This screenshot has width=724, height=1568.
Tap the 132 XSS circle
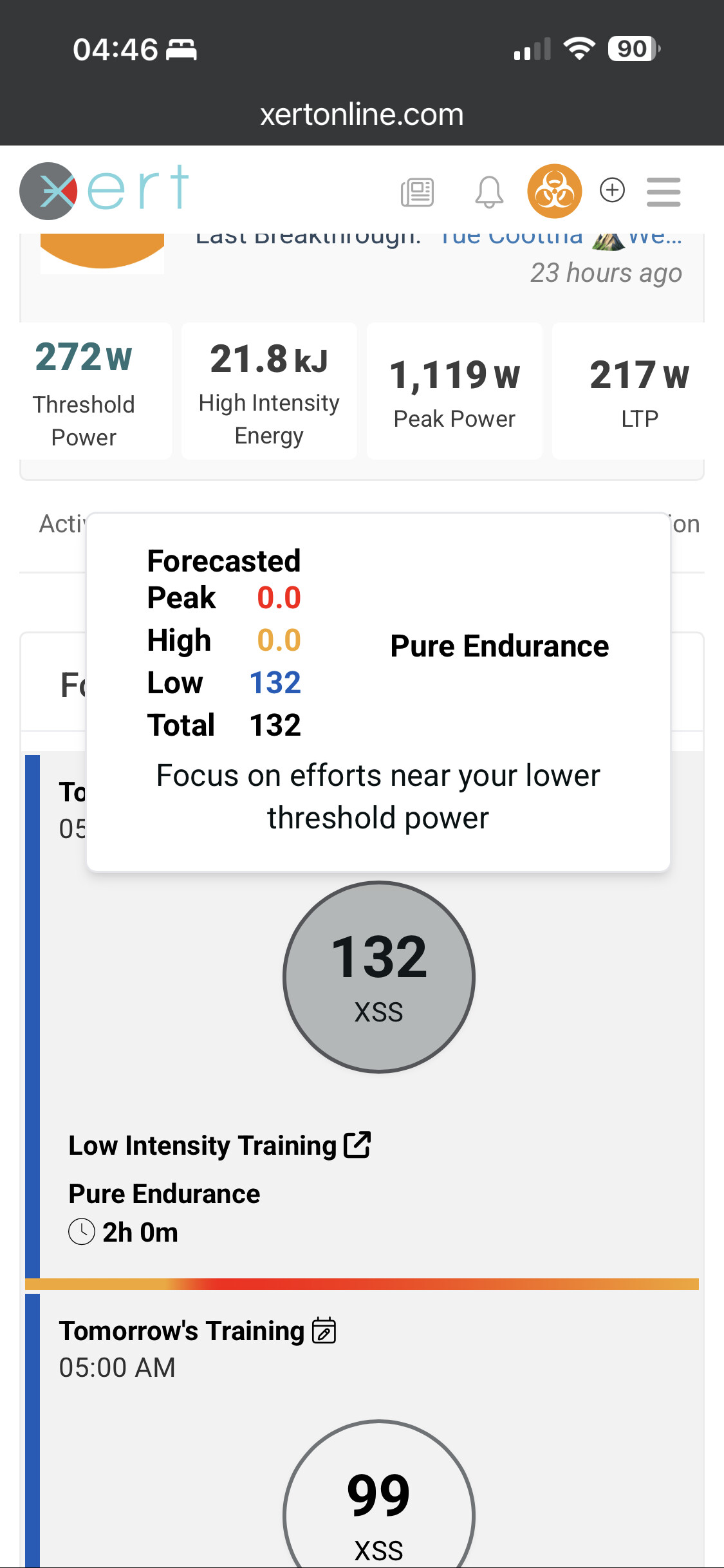pos(378,976)
